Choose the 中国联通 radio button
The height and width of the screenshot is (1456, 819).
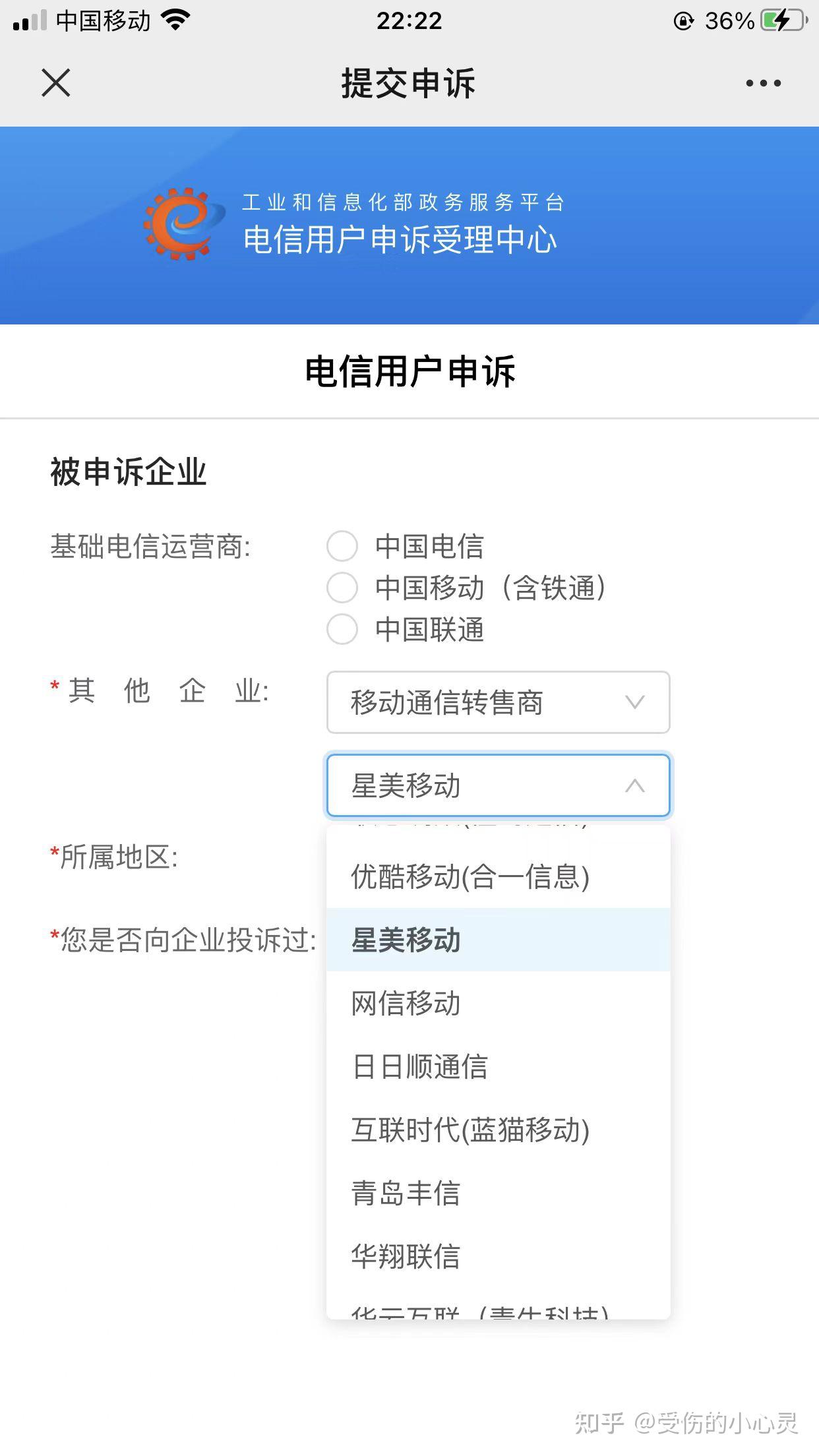tap(342, 629)
